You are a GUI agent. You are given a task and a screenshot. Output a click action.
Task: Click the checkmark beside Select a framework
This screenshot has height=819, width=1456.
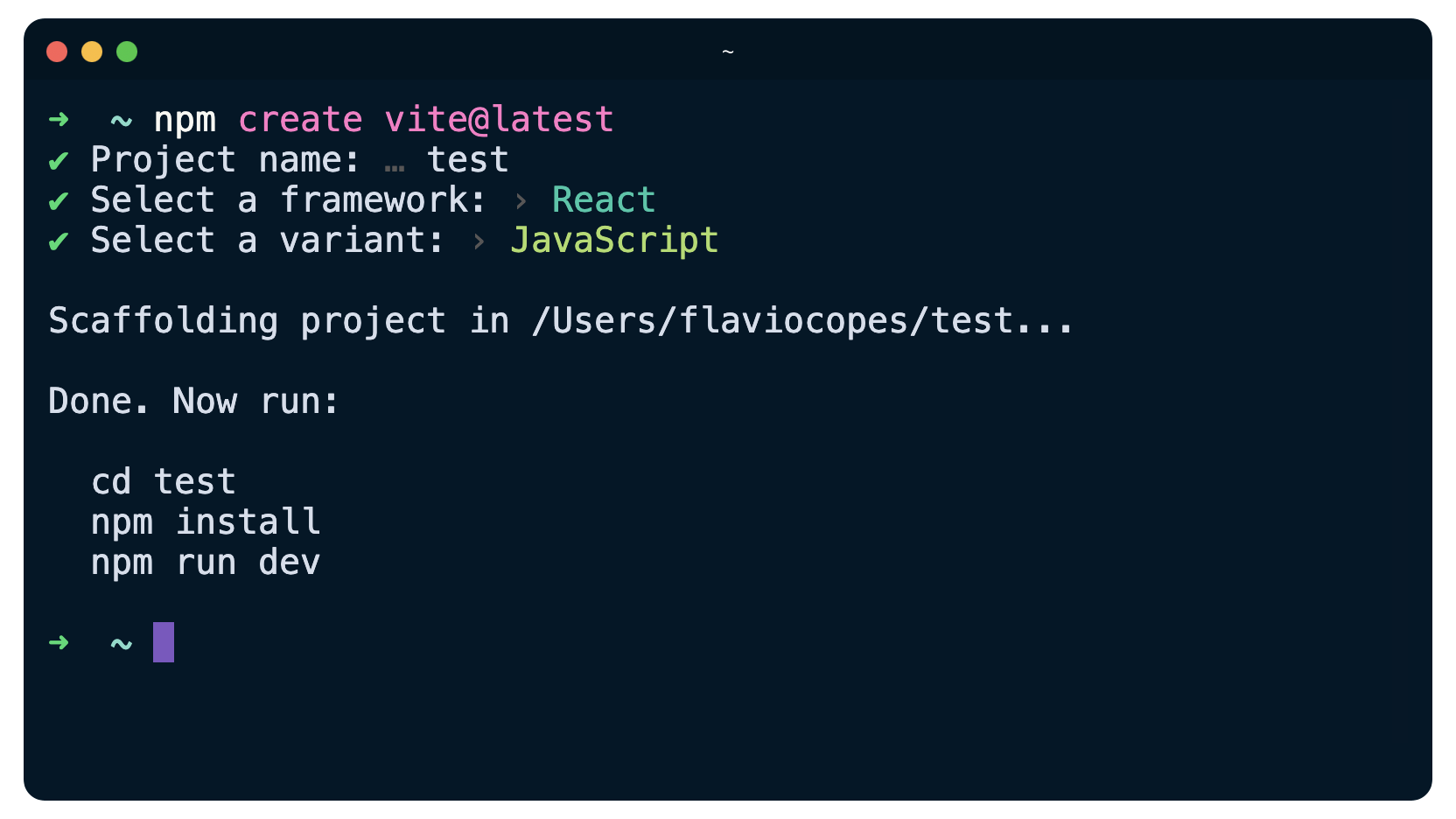pyautogui.click(x=59, y=201)
